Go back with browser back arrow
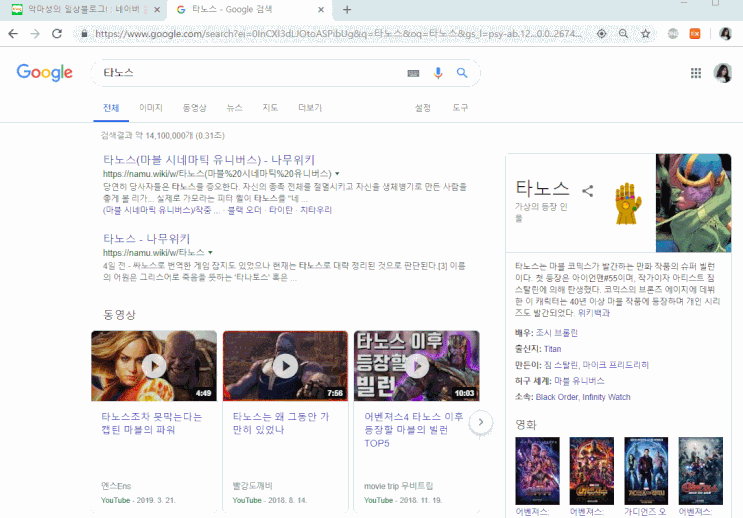743x518 pixels. [x=13, y=34]
